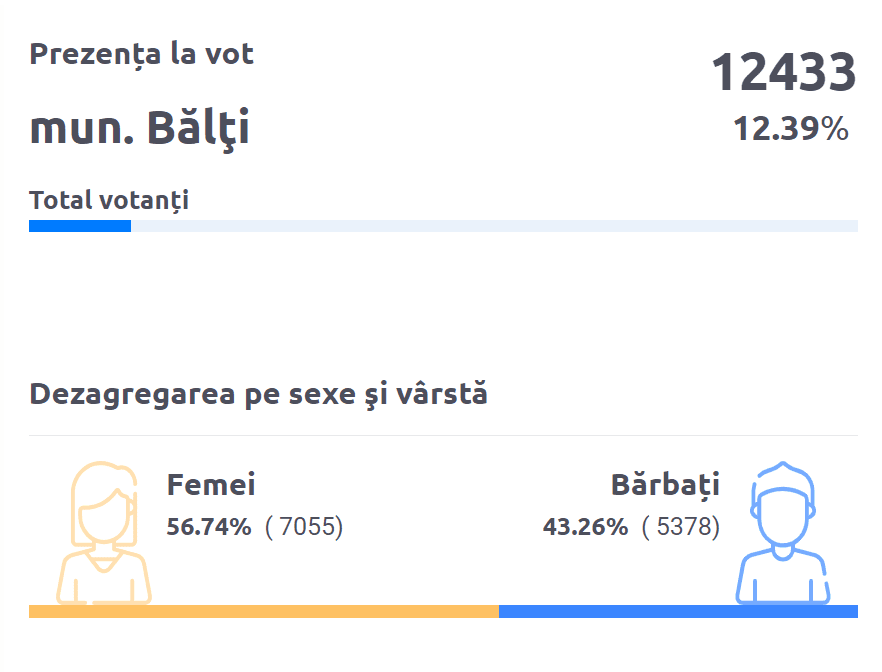The height and width of the screenshot is (672, 882).
Task: Click 'Dezagregarea pe sexe şi vârstă' heading
Action: point(258,394)
